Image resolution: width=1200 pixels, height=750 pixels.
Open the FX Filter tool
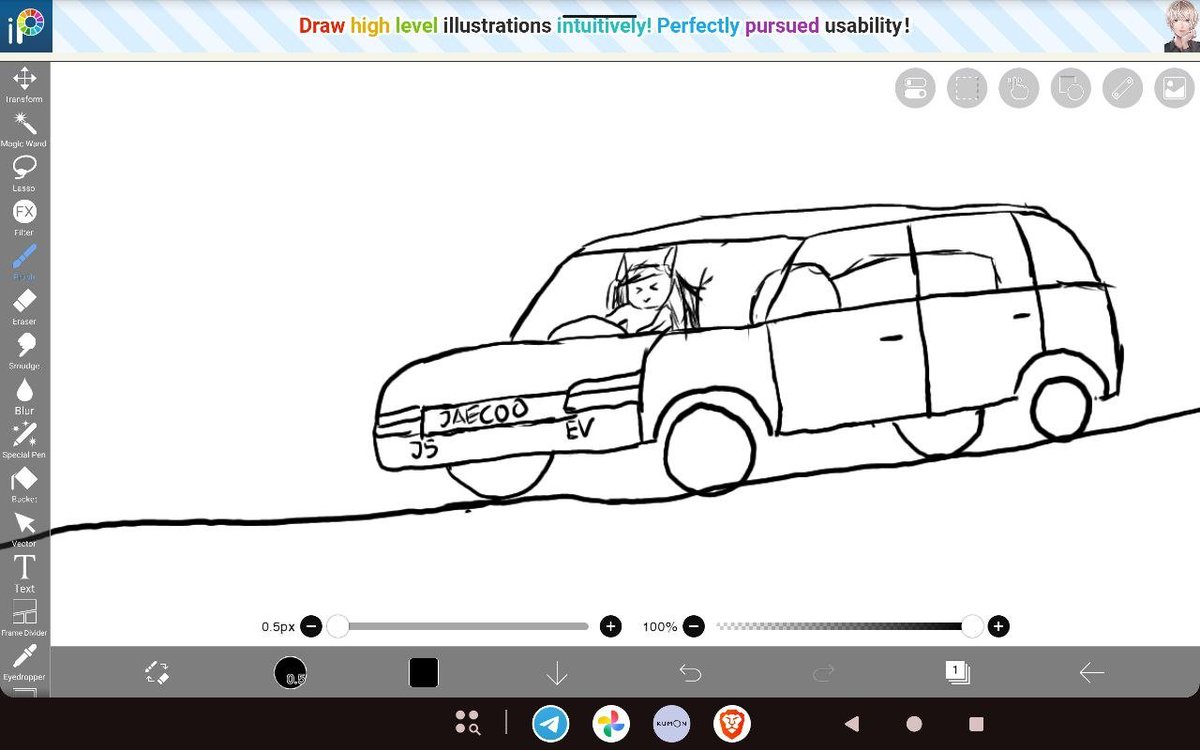click(x=24, y=218)
